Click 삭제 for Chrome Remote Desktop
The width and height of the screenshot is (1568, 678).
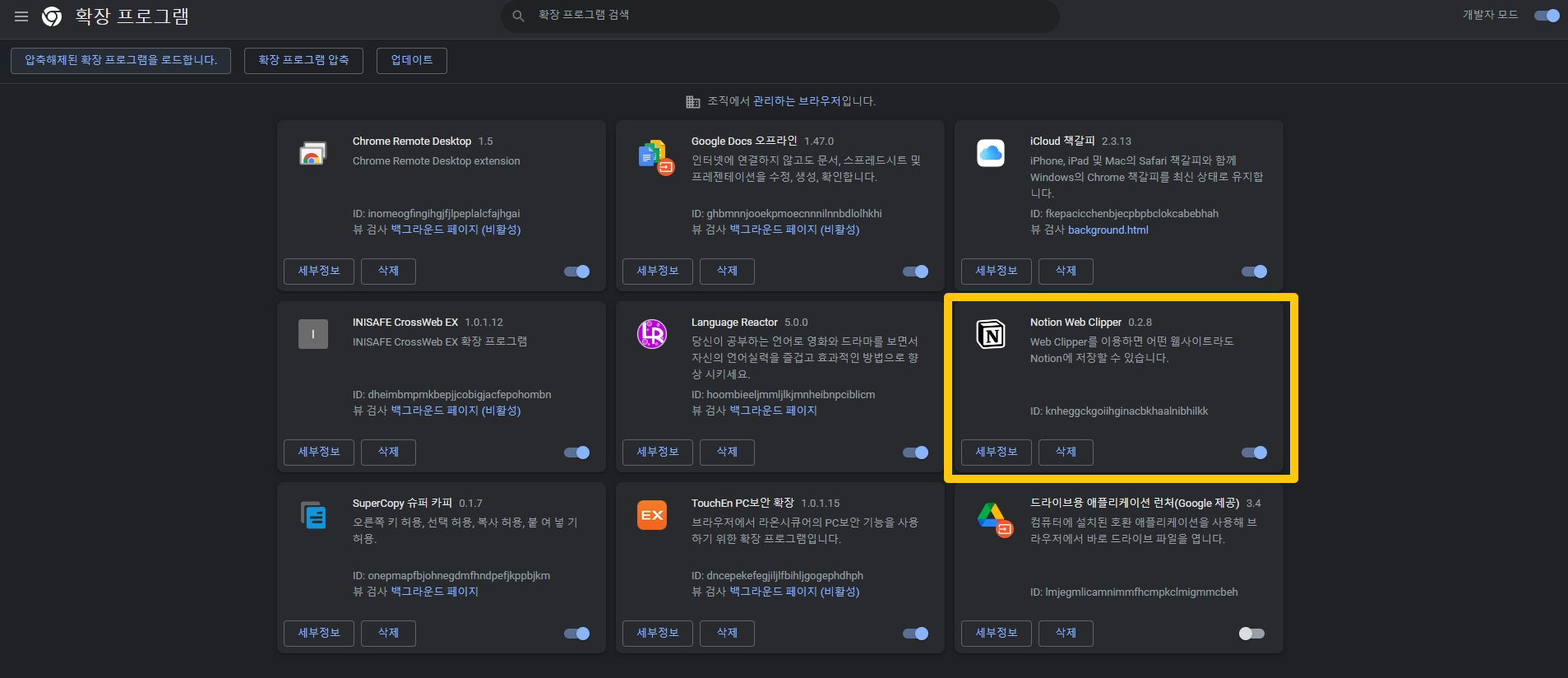pyautogui.click(x=388, y=271)
